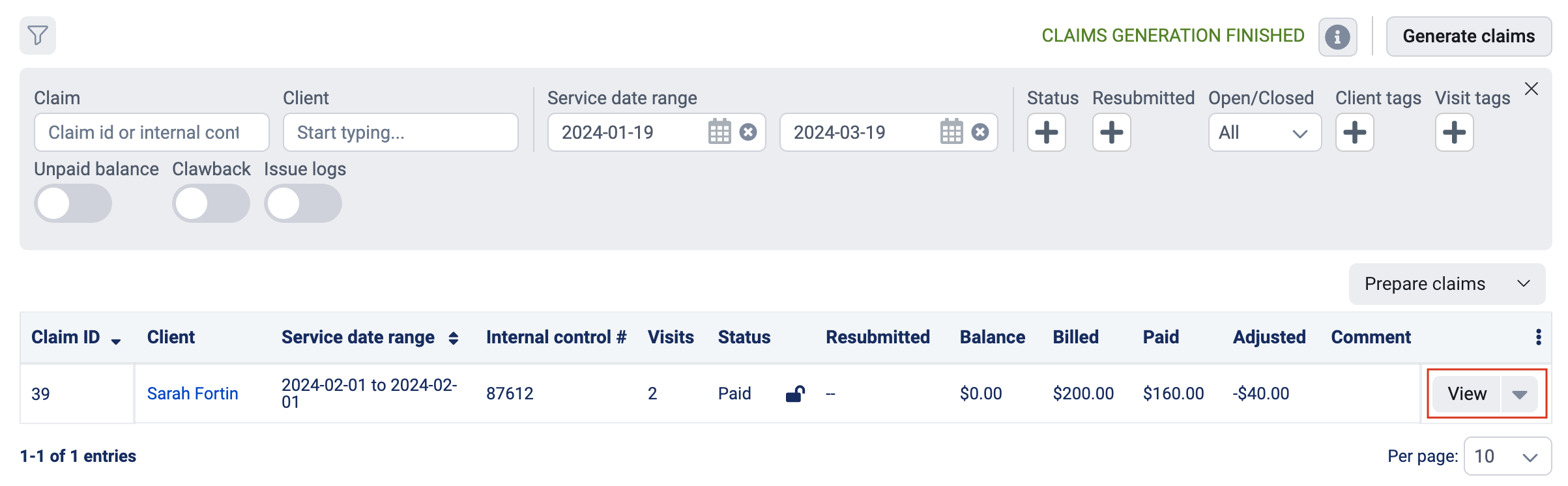Open Sarah Fortin client link

193,393
